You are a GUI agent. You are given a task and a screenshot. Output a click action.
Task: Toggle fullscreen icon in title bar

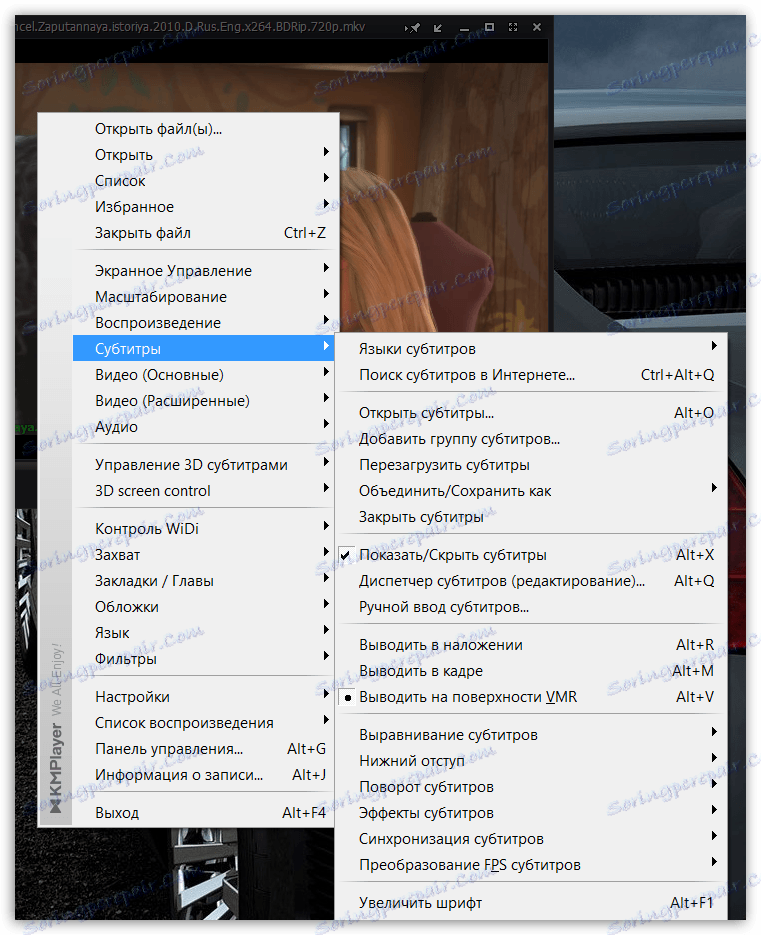point(512,27)
